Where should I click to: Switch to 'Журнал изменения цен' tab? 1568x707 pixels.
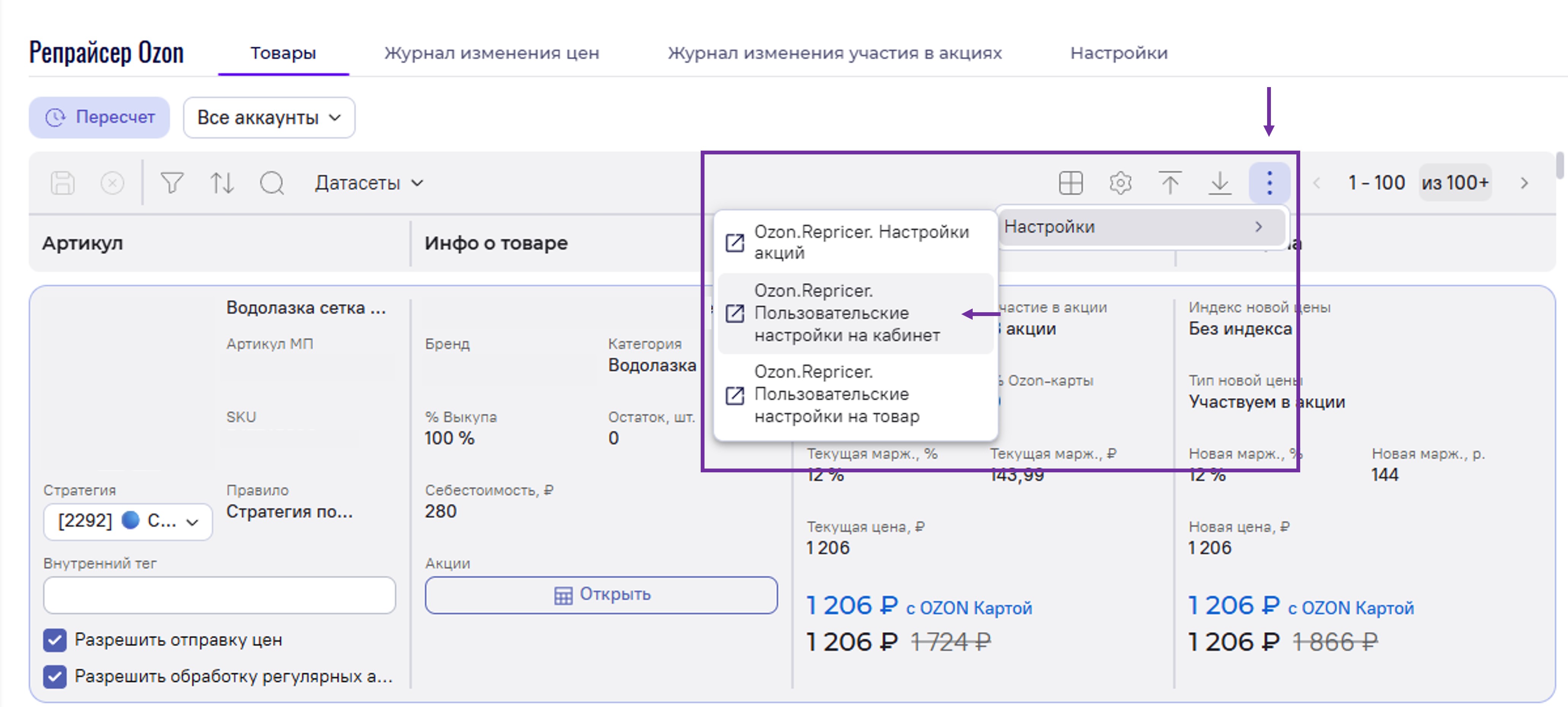pos(491,53)
